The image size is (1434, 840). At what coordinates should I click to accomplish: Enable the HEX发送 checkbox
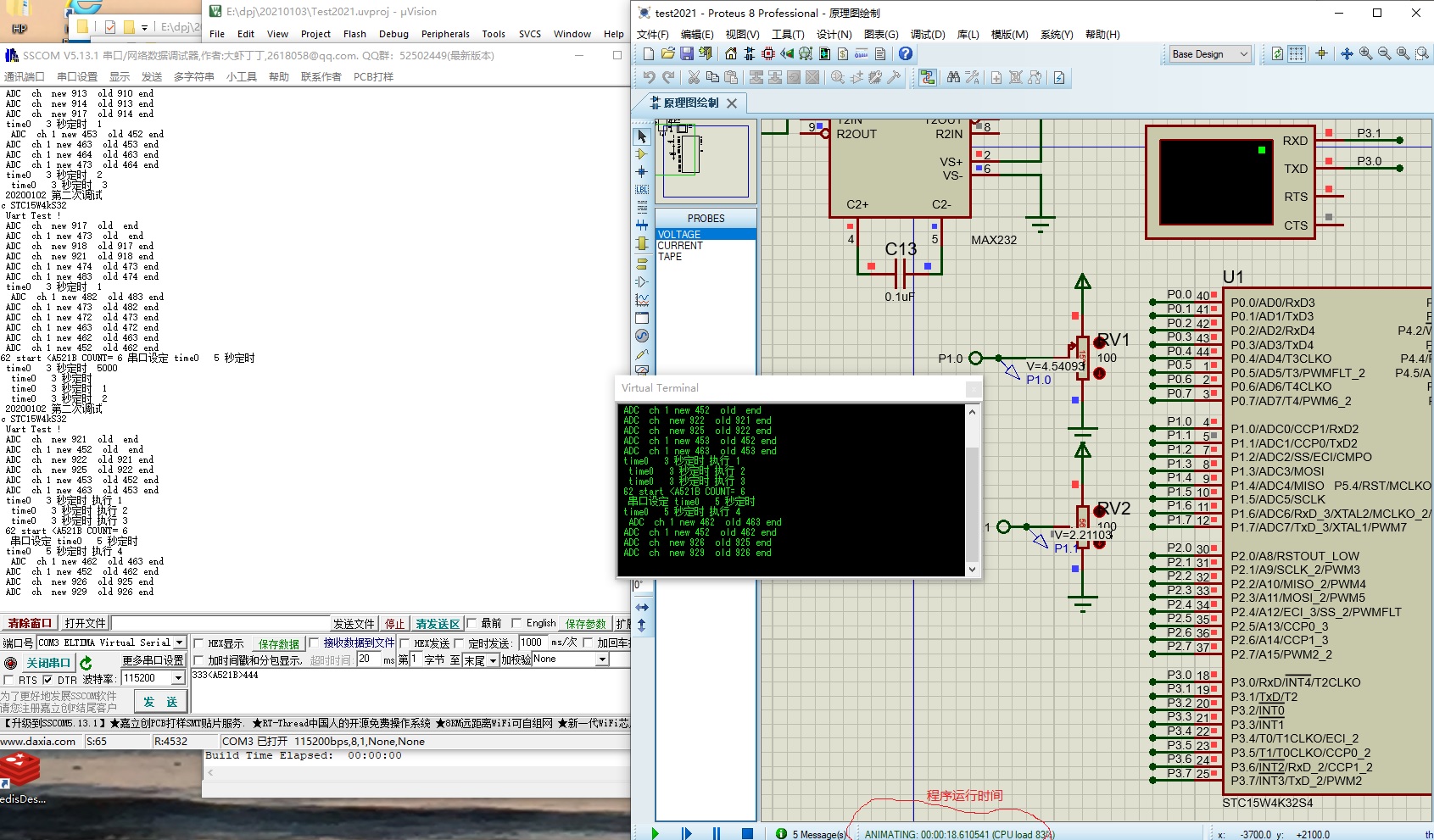(x=405, y=643)
